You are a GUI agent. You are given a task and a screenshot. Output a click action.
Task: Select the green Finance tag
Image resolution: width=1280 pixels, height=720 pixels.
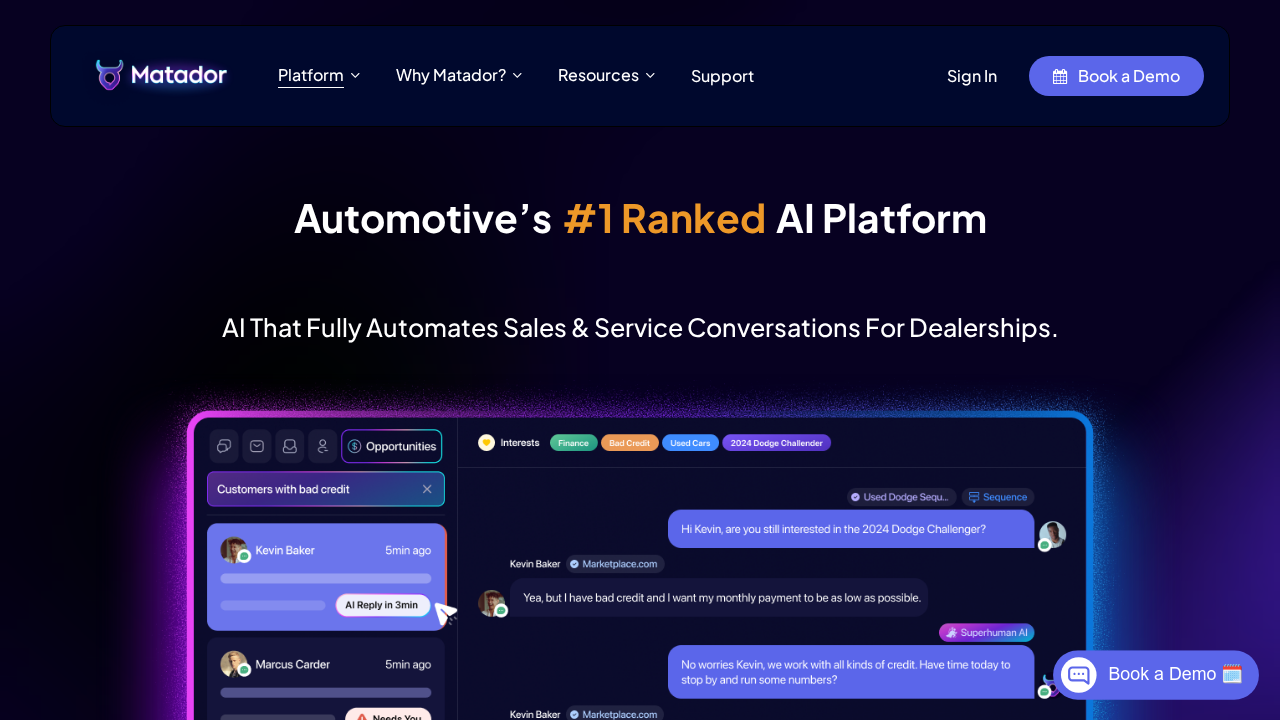point(573,443)
